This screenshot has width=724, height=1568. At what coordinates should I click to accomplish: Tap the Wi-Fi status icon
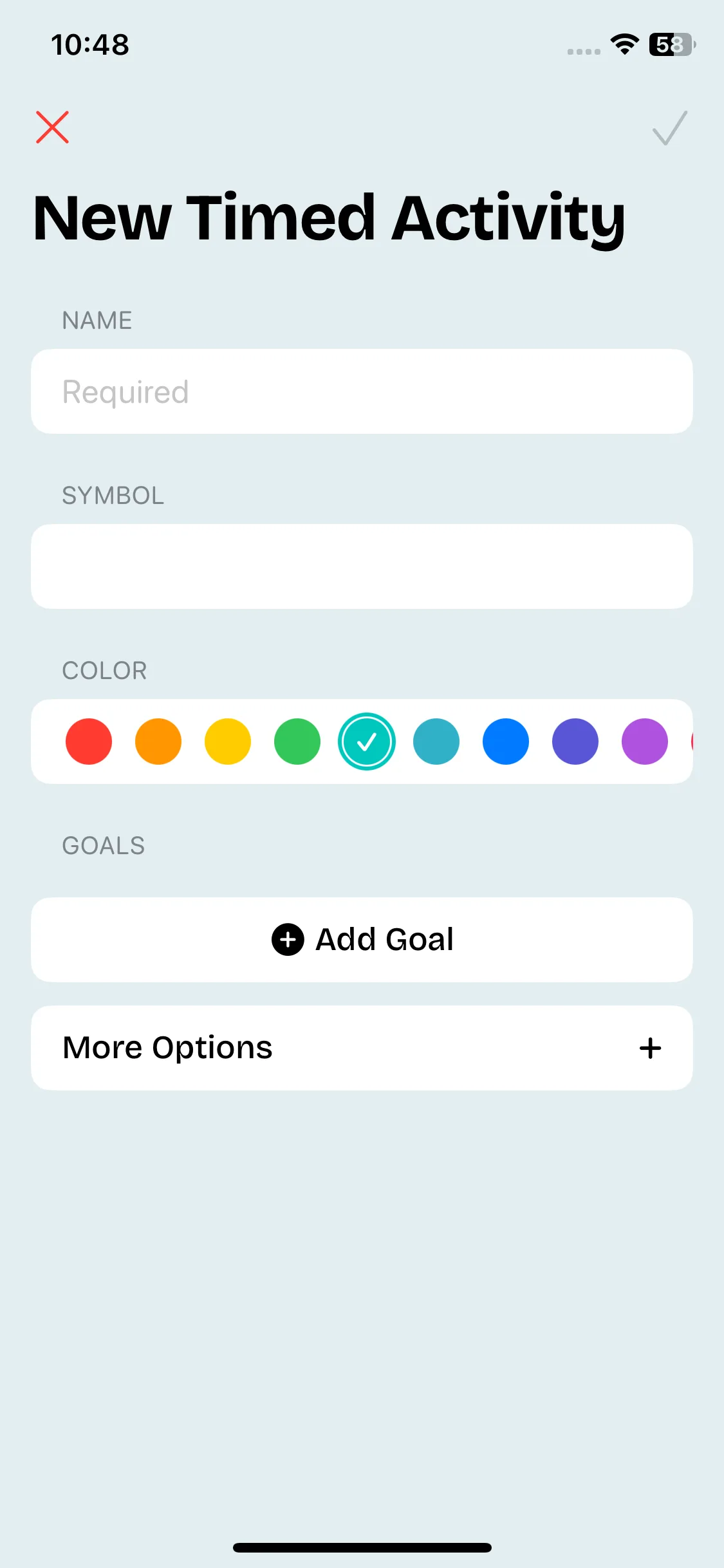[624, 44]
